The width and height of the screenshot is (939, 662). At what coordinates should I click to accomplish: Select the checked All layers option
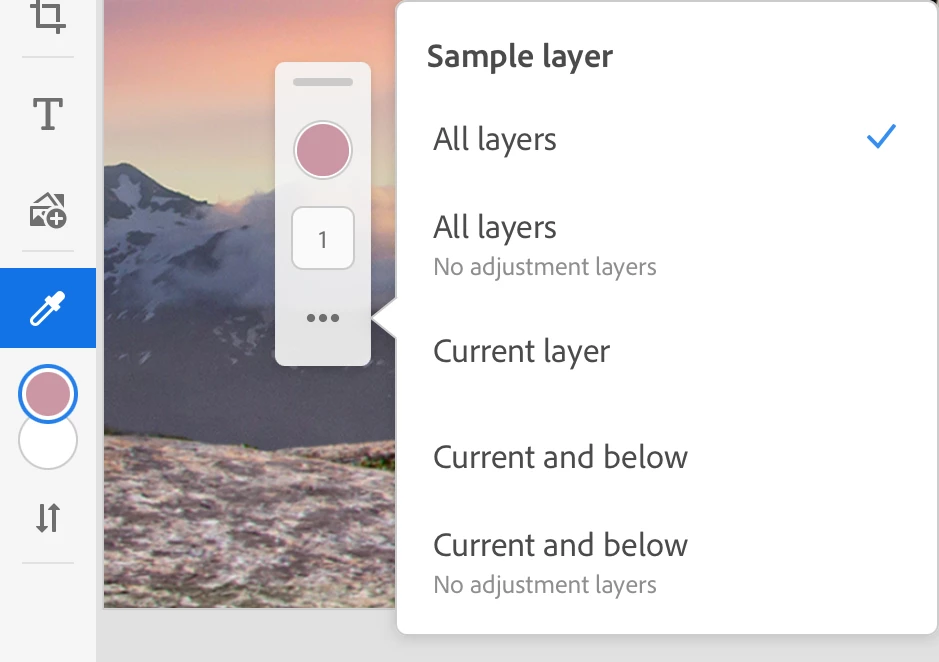click(666, 138)
